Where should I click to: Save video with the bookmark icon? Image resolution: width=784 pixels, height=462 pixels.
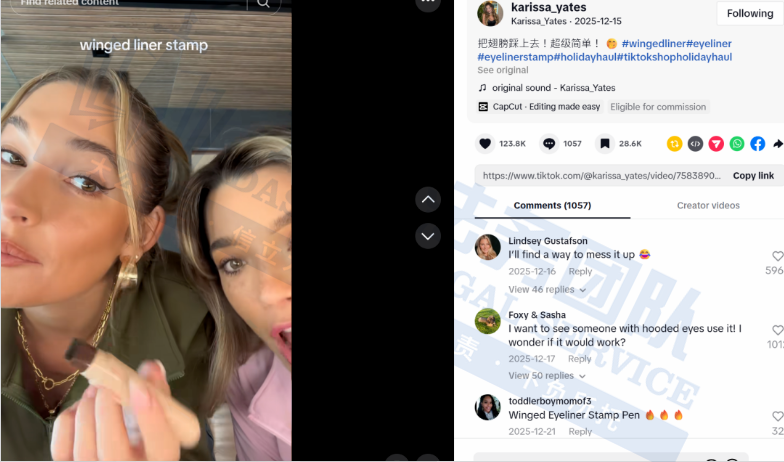point(604,144)
